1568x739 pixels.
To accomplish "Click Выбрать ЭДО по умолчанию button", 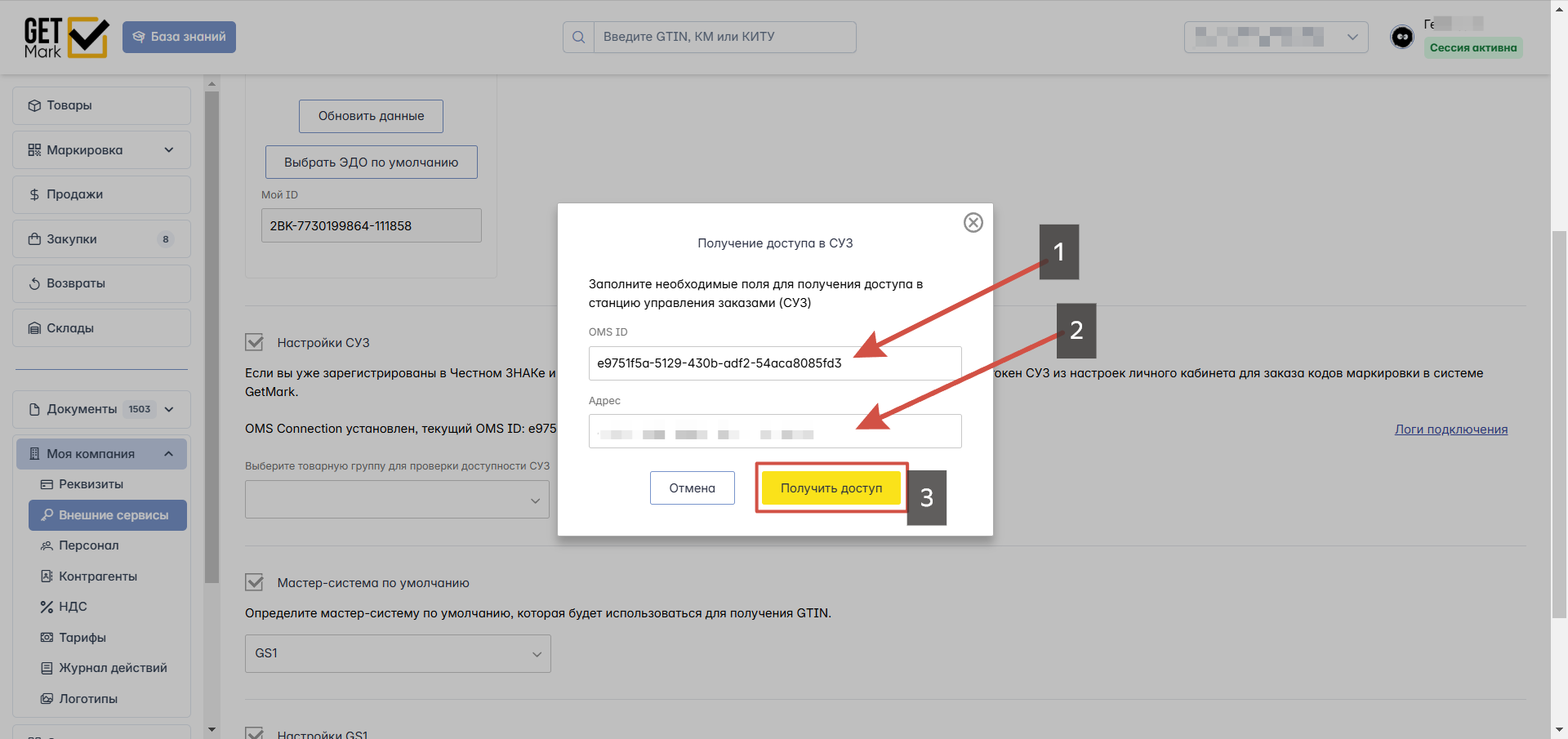I will [372, 162].
